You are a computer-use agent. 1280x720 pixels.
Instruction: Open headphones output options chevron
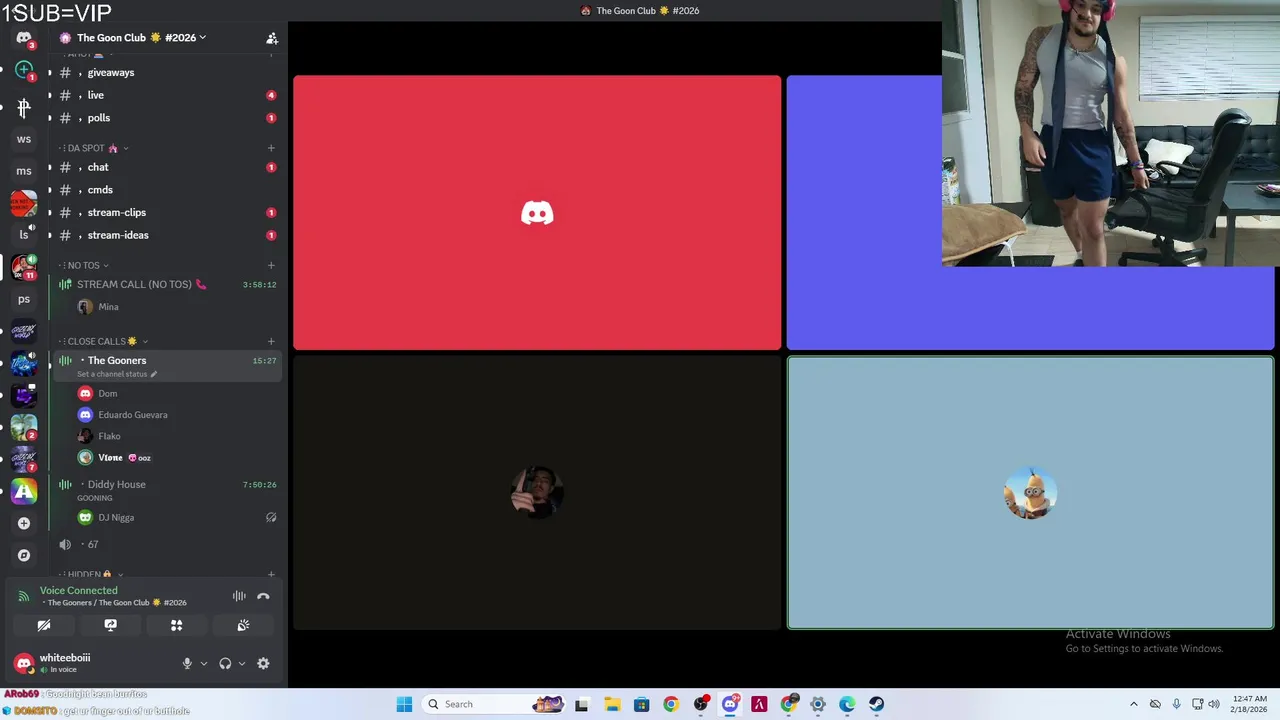[242, 663]
